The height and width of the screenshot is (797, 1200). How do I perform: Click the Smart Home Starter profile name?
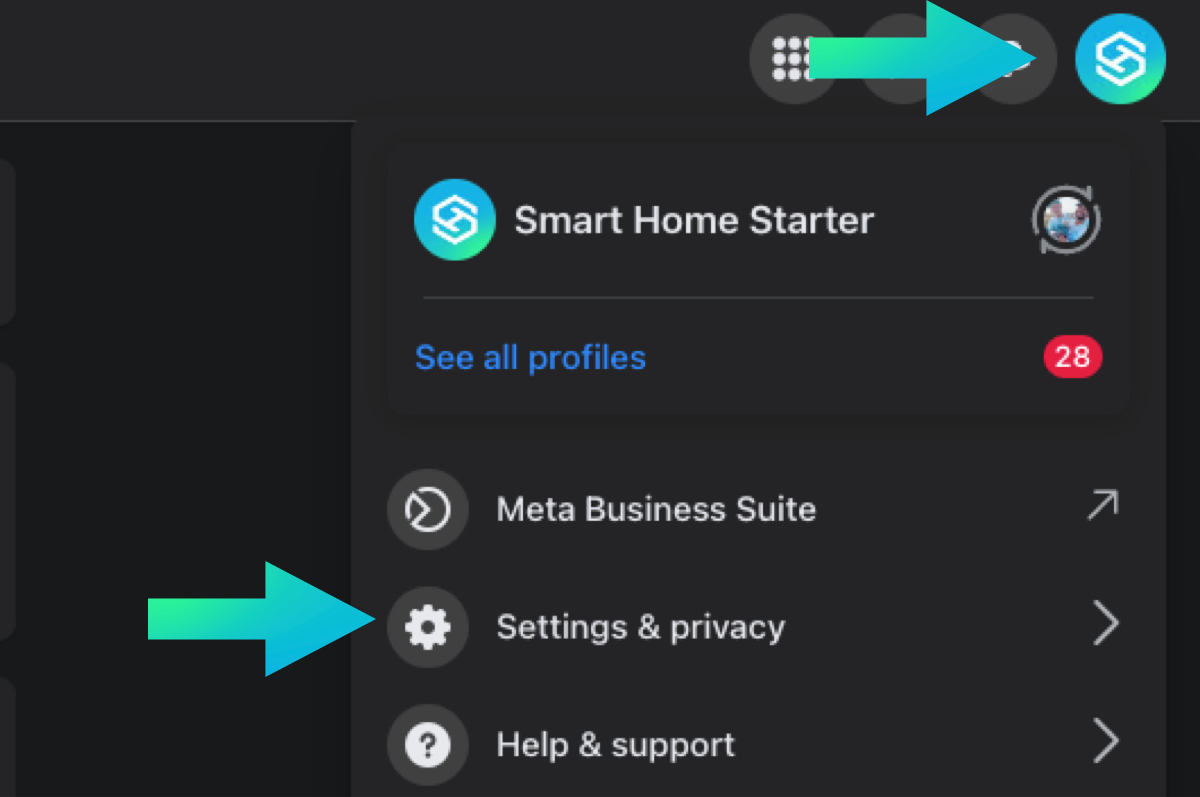(x=694, y=220)
